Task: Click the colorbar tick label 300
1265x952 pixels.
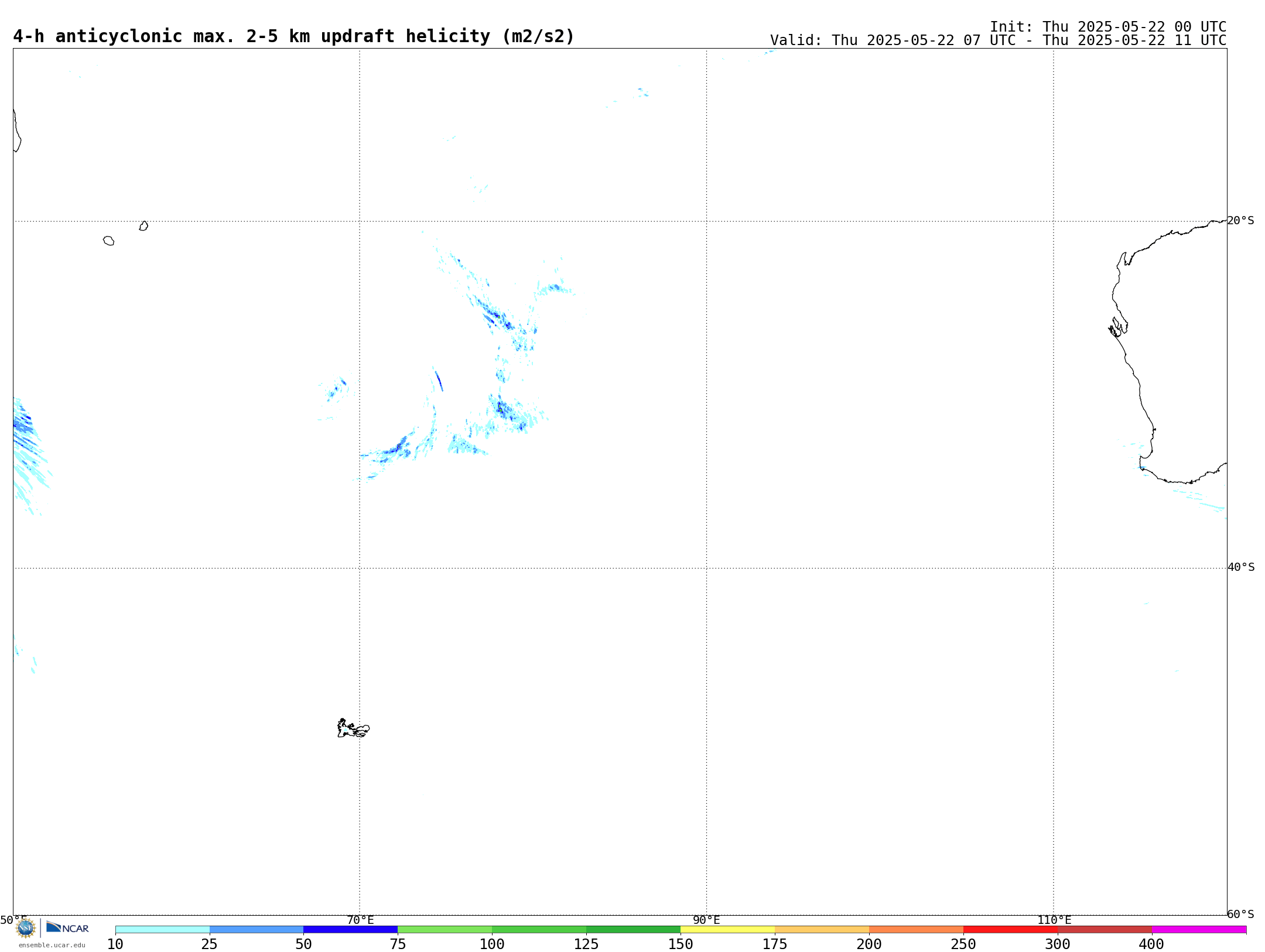Action: click(1058, 944)
